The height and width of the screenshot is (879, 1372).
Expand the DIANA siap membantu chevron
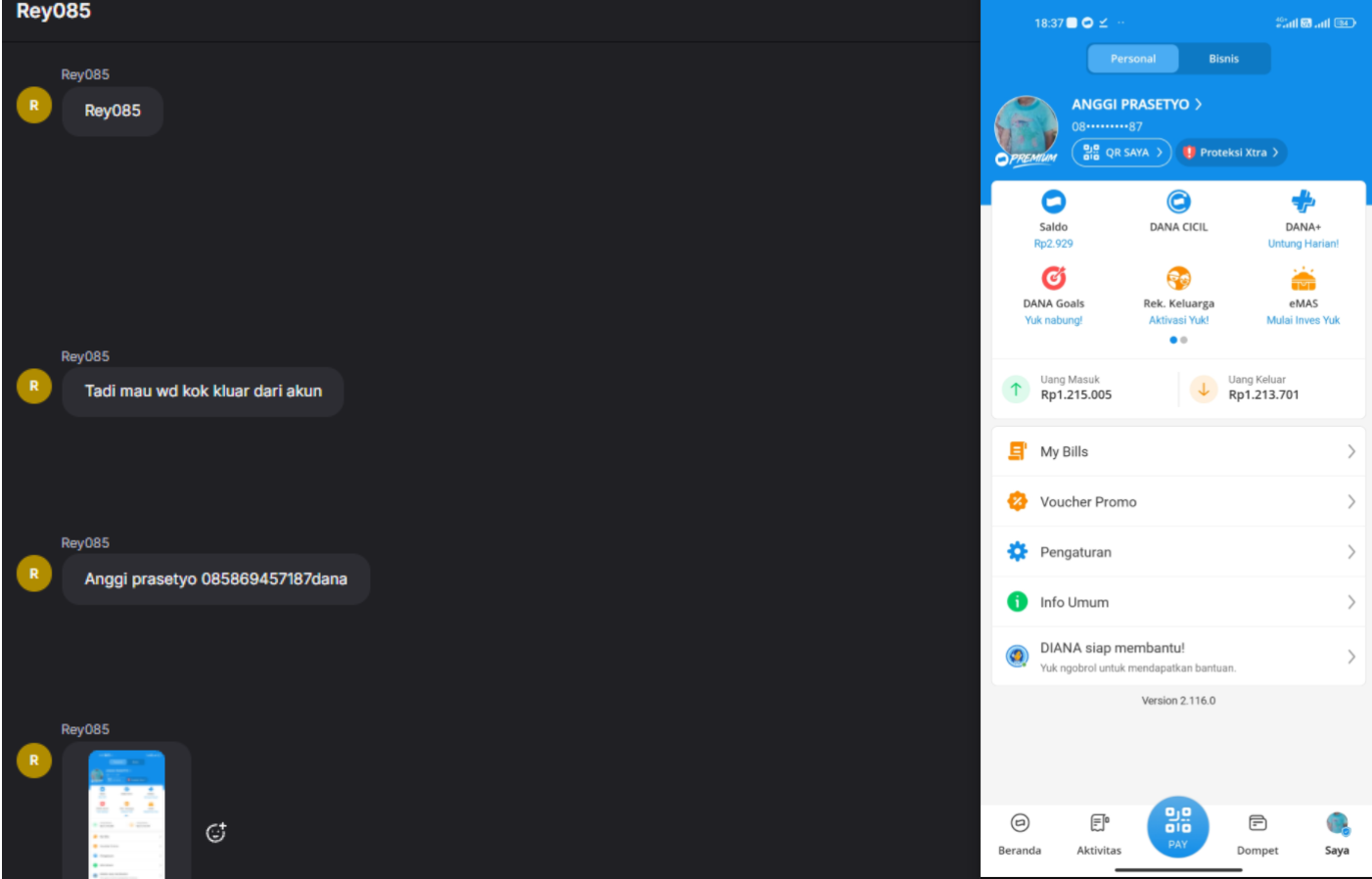click(x=1350, y=656)
